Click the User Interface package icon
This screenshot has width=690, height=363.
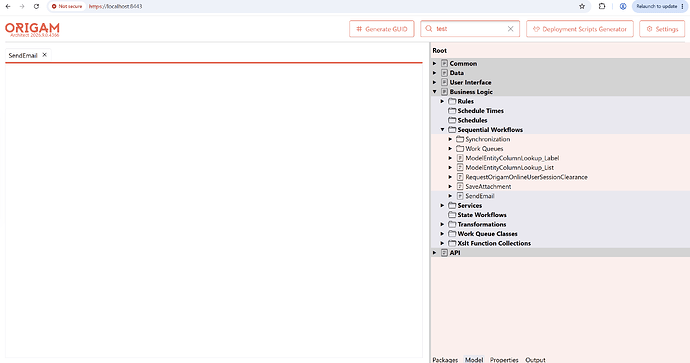point(444,82)
